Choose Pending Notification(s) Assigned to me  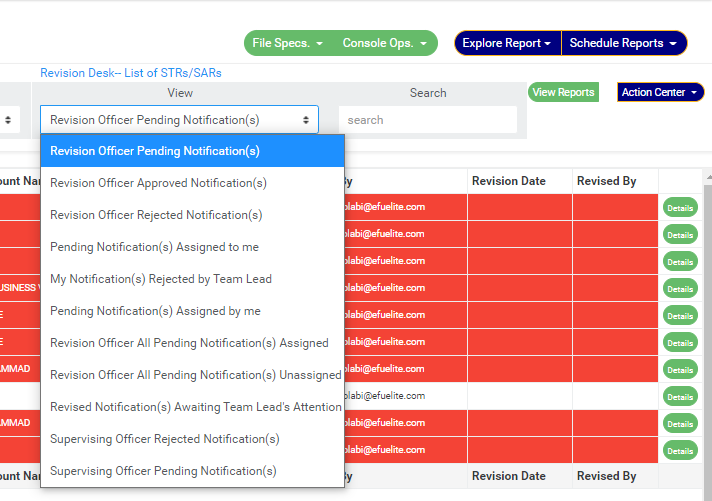pos(154,247)
